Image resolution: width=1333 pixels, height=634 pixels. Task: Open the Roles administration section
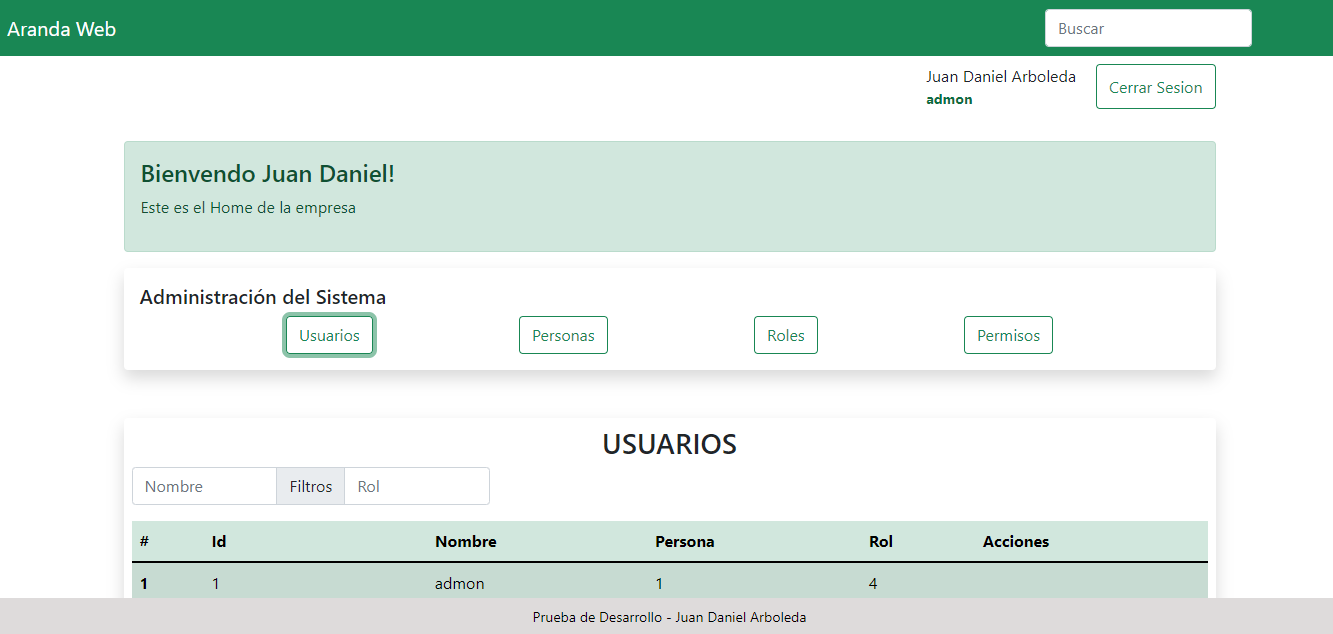pyautogui.click(x=786, y=335)
